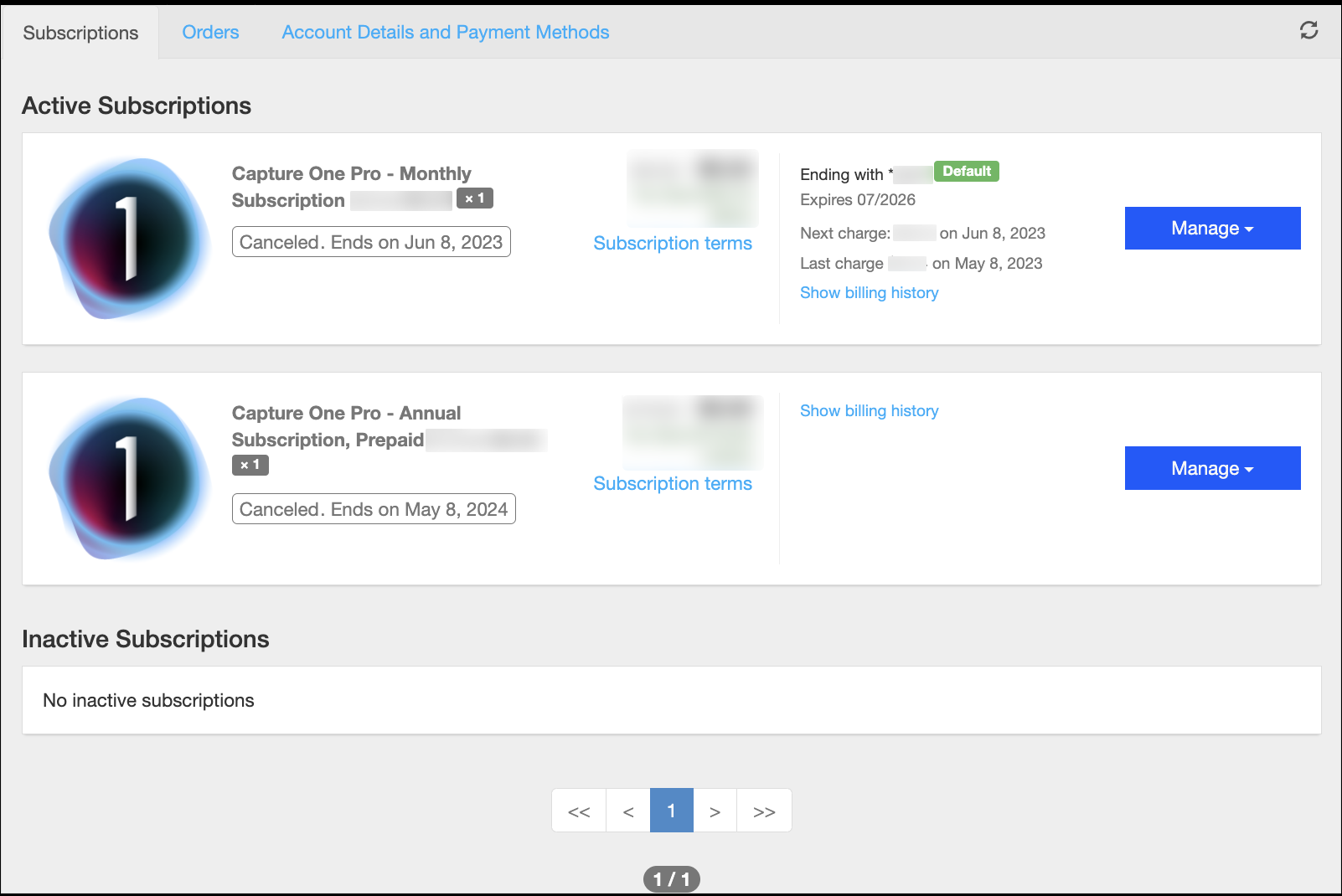Click the Capture One Annual subscription logo

click(129, 478)
